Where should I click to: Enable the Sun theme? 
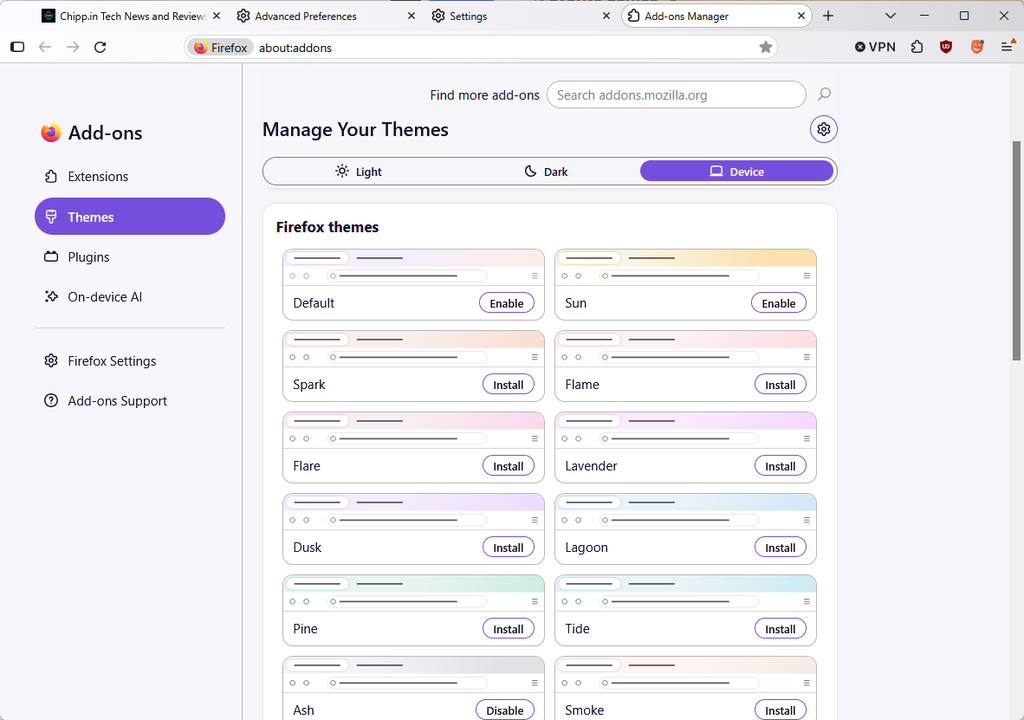click(x=778, y=303)
